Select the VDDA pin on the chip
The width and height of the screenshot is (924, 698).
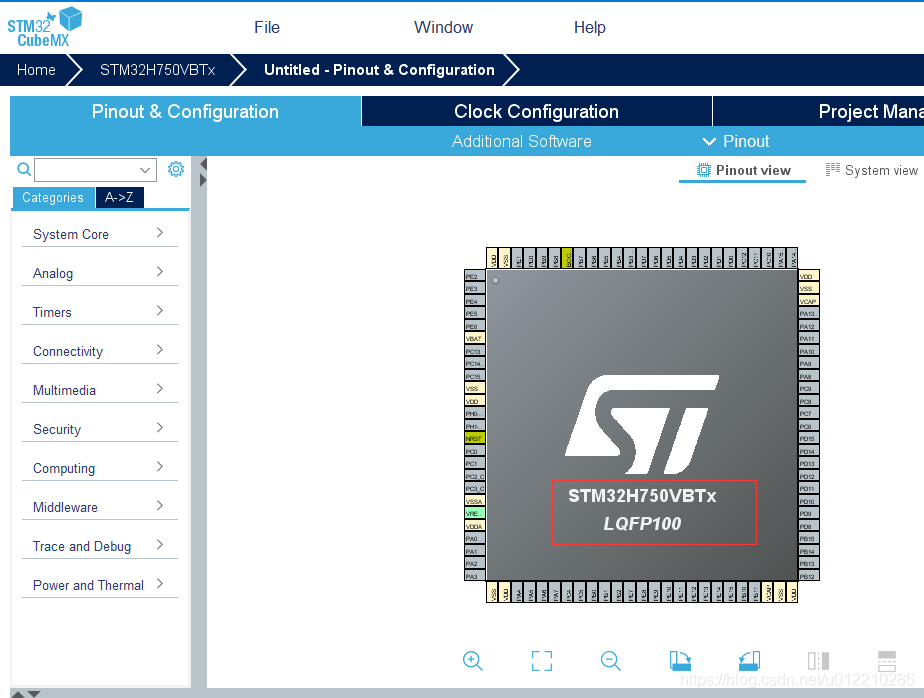pos(474,526)
